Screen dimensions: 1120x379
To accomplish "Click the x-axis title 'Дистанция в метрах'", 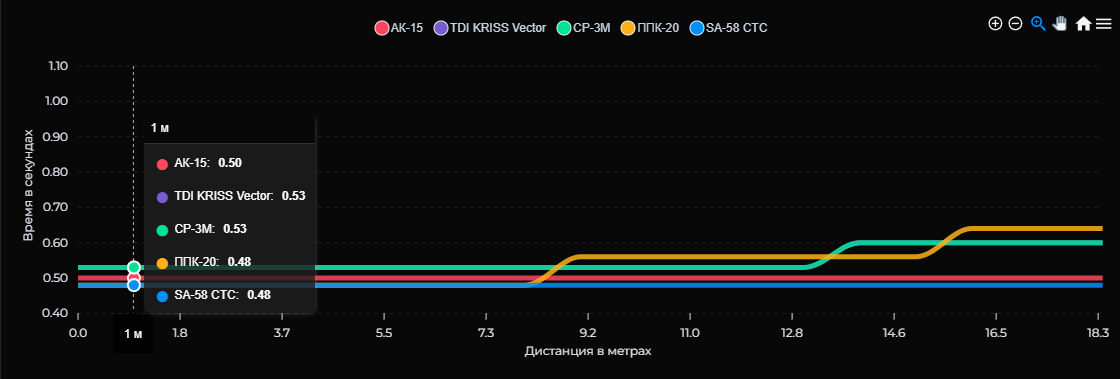I will [588, 351].
